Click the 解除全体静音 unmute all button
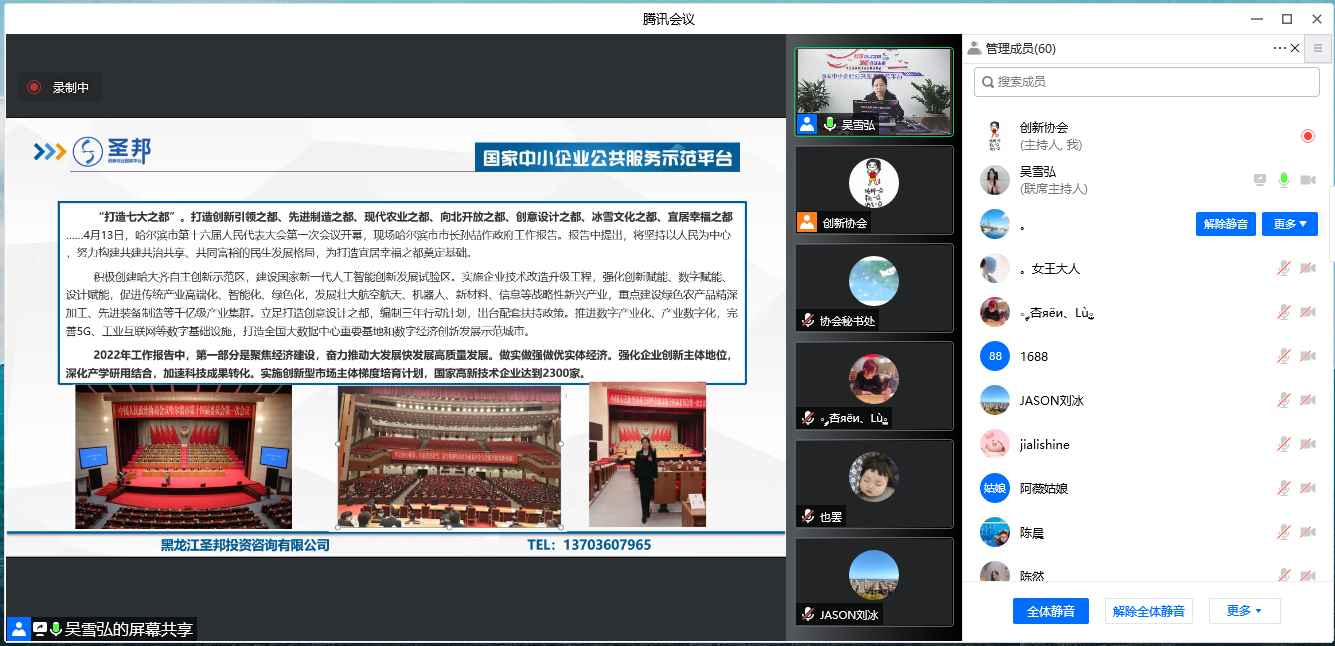The height and width of the screenshot is (646, 1335). (x=1148, y=611)
